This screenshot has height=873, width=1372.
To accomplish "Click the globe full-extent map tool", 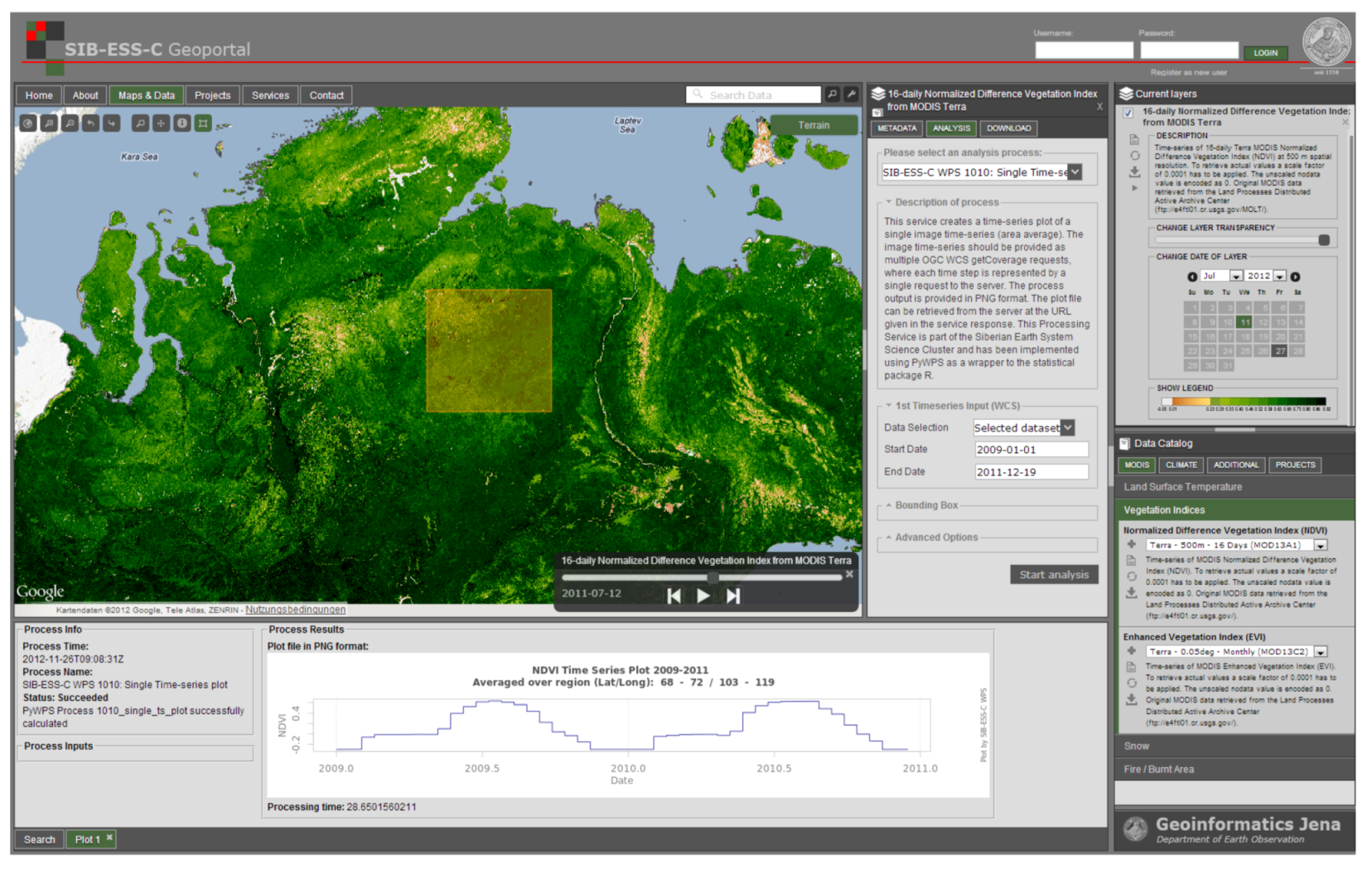I will pyautogui.click(x=28, y=123).
